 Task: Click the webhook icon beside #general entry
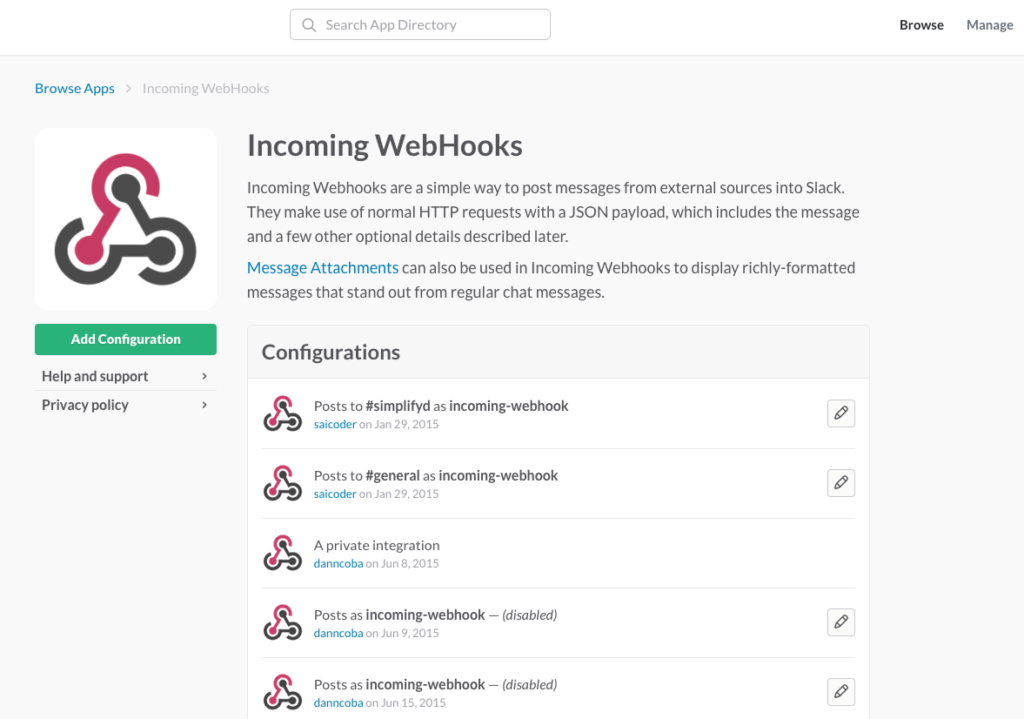[283, 484]
